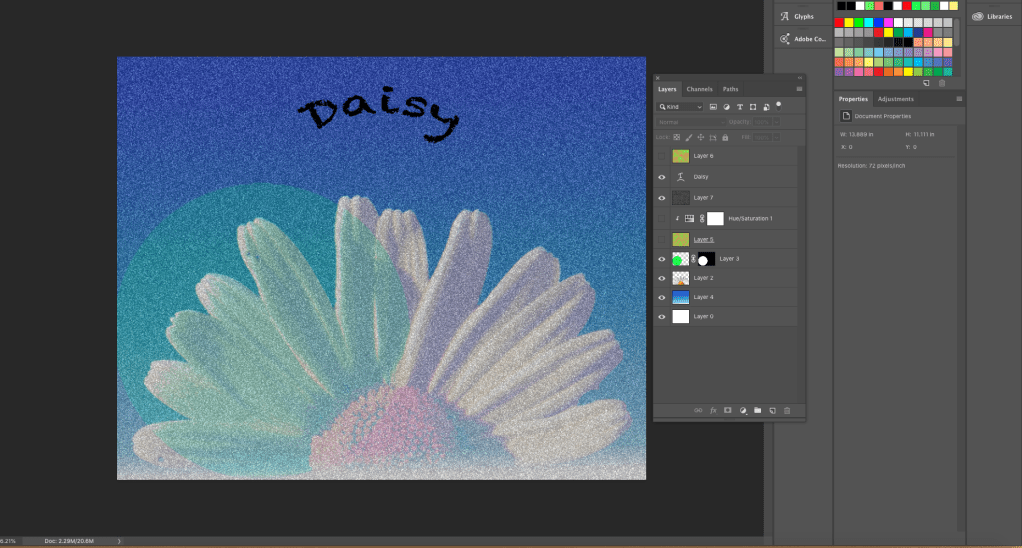Create a new group folder

(757, 410)
